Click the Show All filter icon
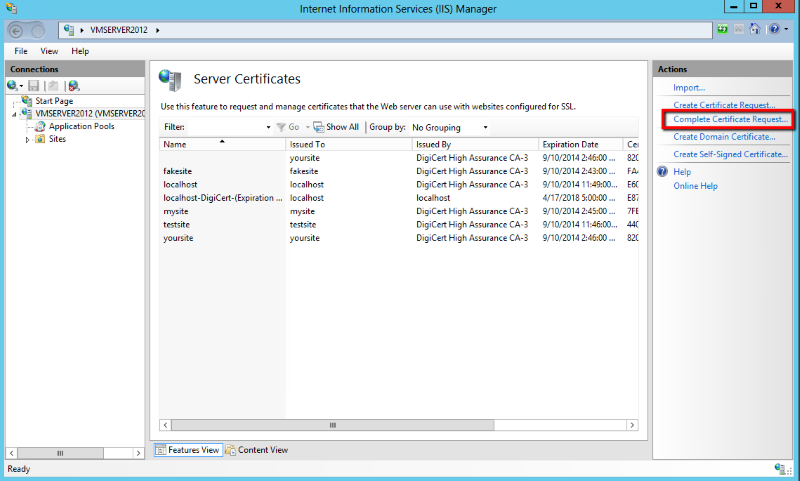Screen dimensions: 800x481 [319, 127]
